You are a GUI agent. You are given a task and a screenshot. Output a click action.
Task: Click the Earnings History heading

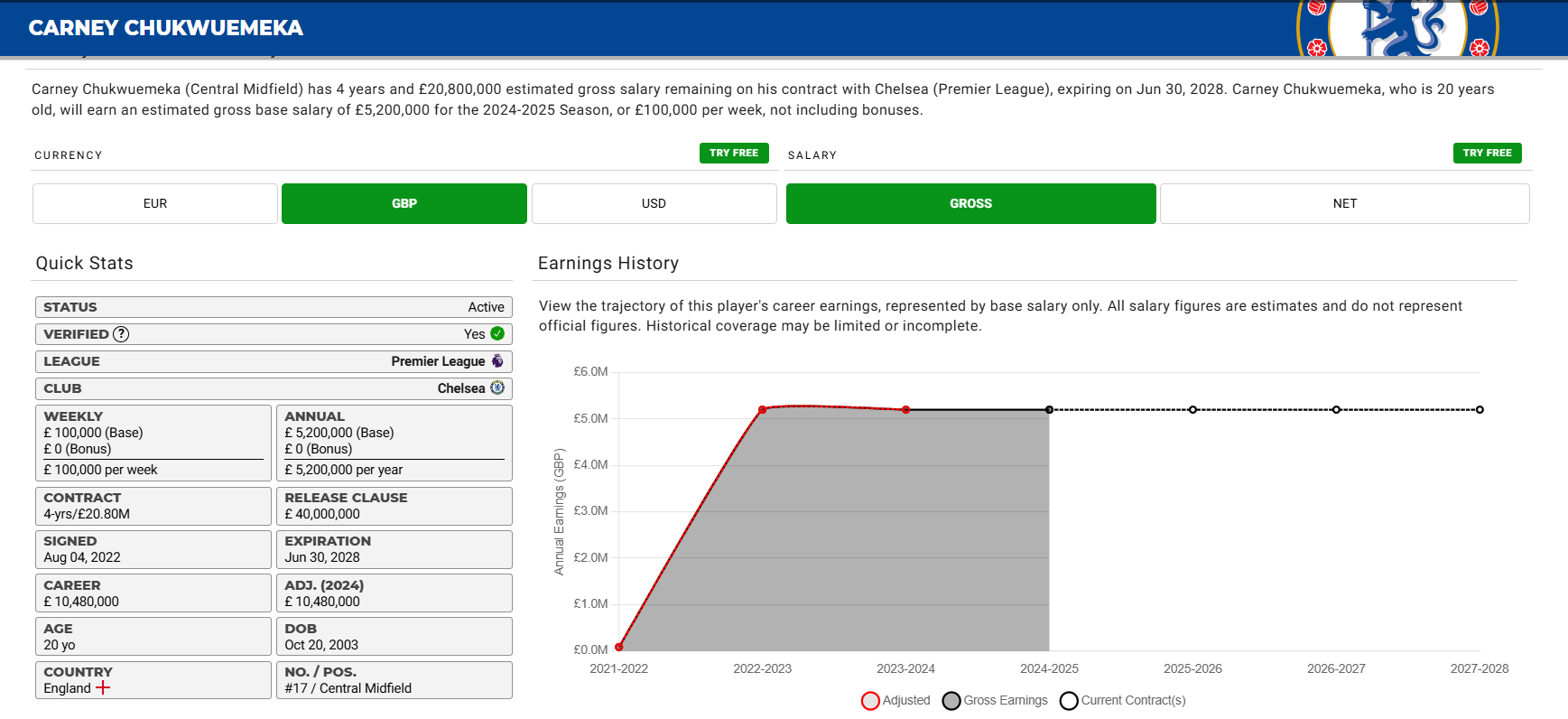[x=608, y=263]
